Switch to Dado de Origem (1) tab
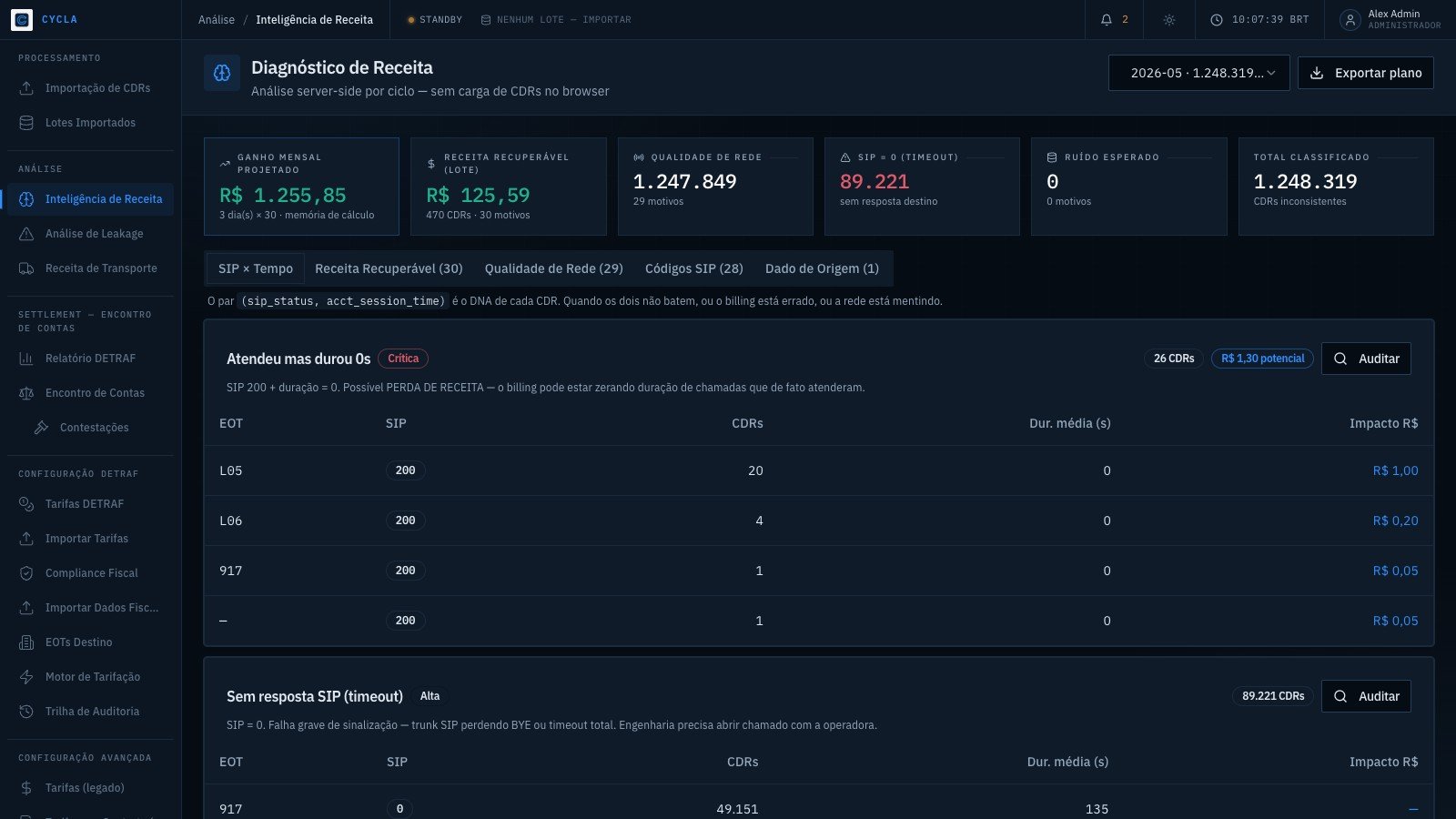The width and height of the screenshot is (1456, 819). point(822,268)
